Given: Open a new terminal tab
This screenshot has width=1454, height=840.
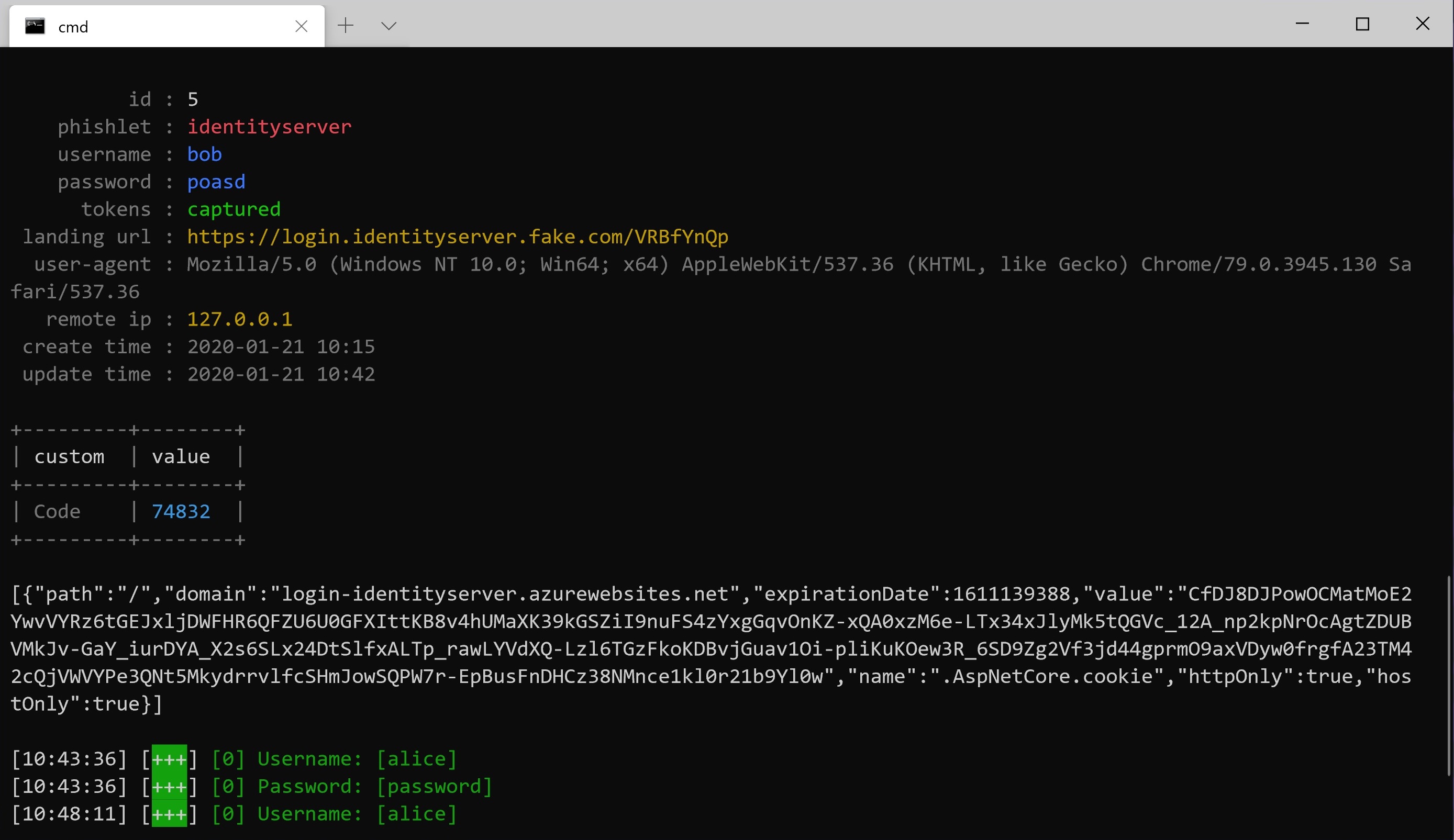Looking at the screenshot, I should (346, 26).
